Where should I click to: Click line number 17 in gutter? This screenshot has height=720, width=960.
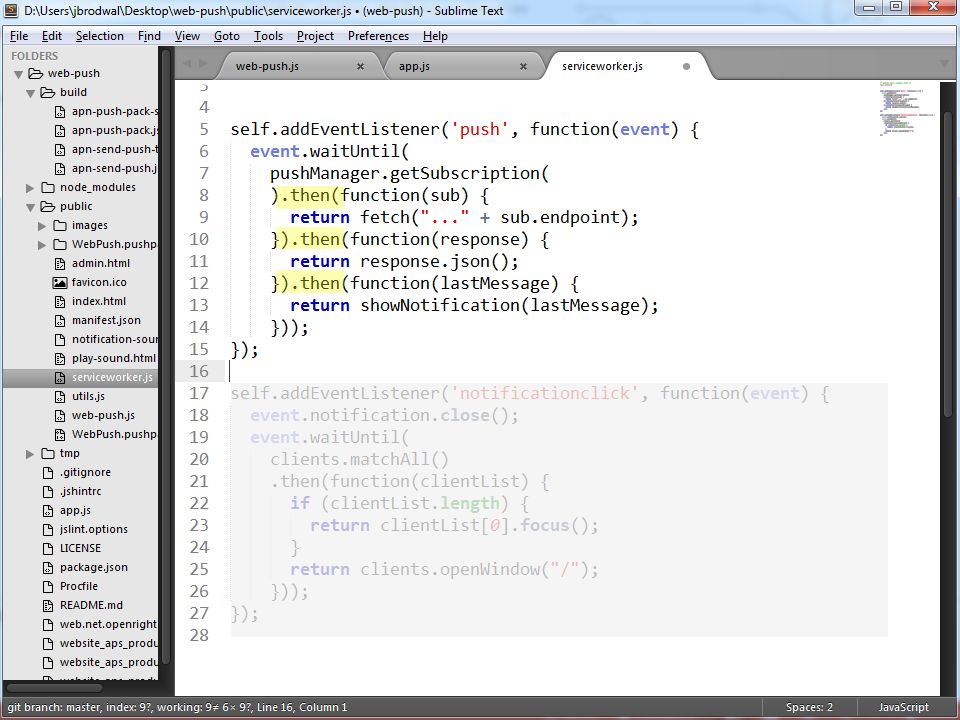tap(199, 393)
